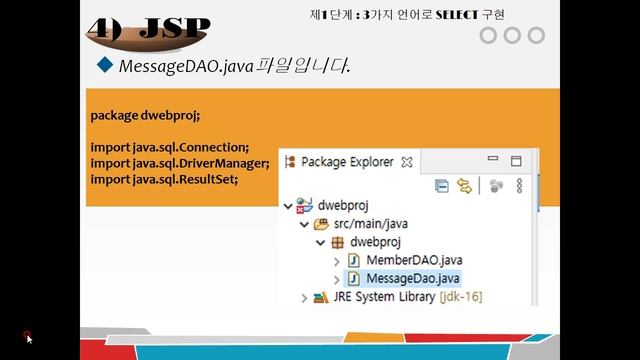
Task: Click the blue diamond bullet
Action: tap(105, 64)
